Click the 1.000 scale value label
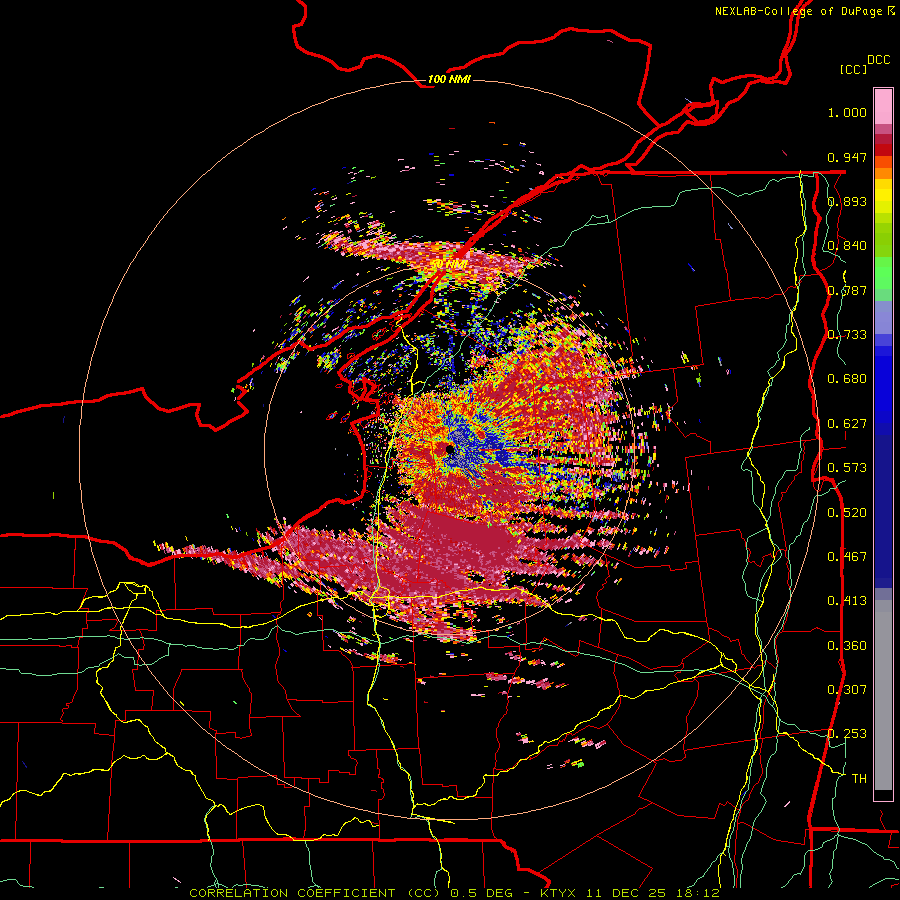 coord(847,112)
